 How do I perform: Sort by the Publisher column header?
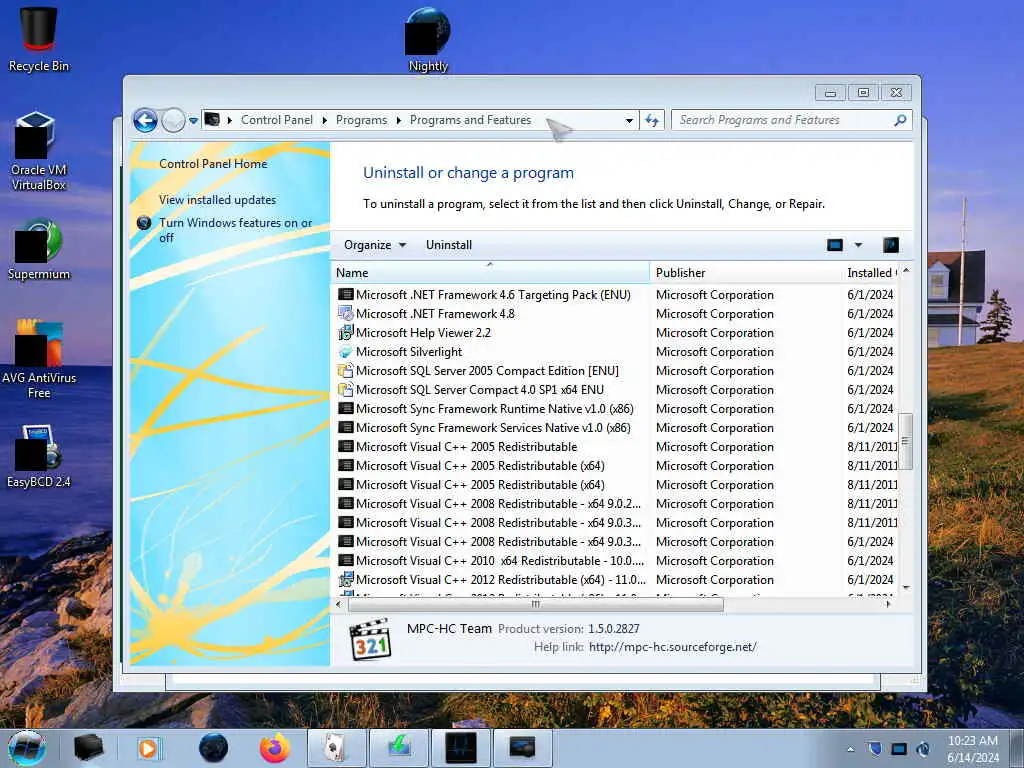[x=745, y=272]
